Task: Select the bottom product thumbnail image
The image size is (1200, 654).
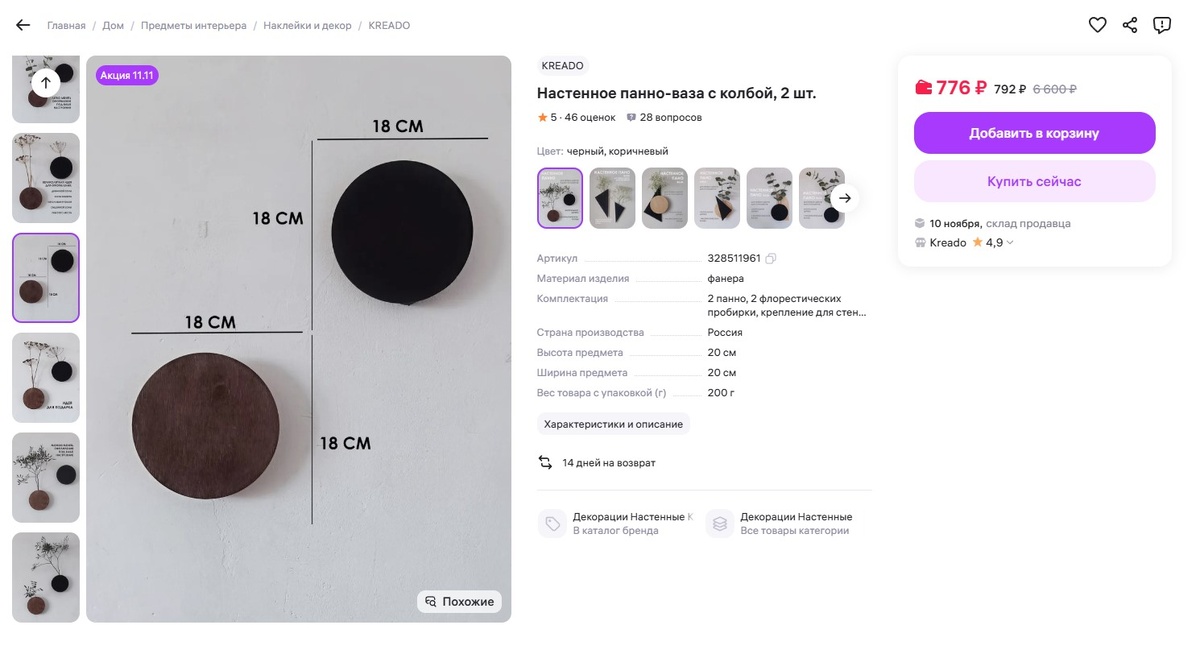Action: pos(46,577)
